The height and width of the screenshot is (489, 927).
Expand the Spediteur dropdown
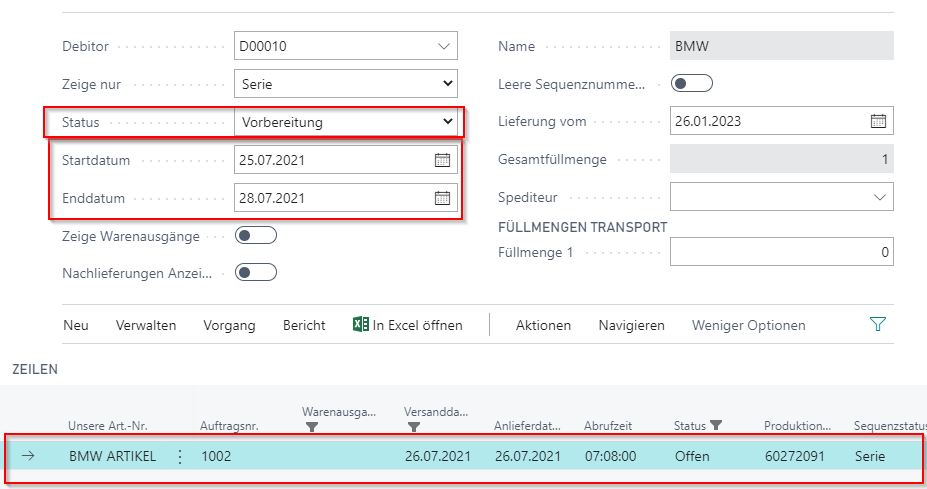[879, 198]
